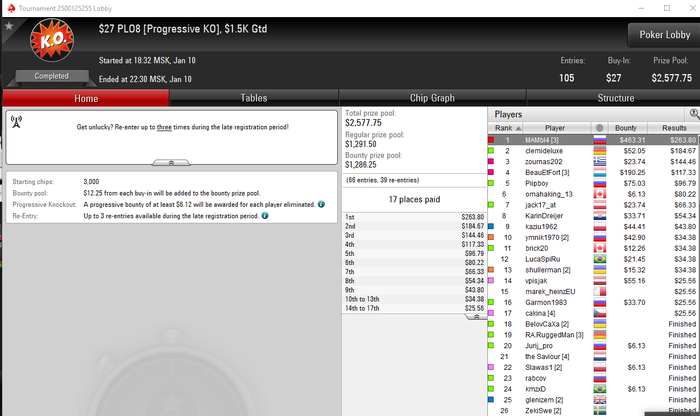Click the Completed status button
Screen dimensions: 700x416
(x=52, y=76)
